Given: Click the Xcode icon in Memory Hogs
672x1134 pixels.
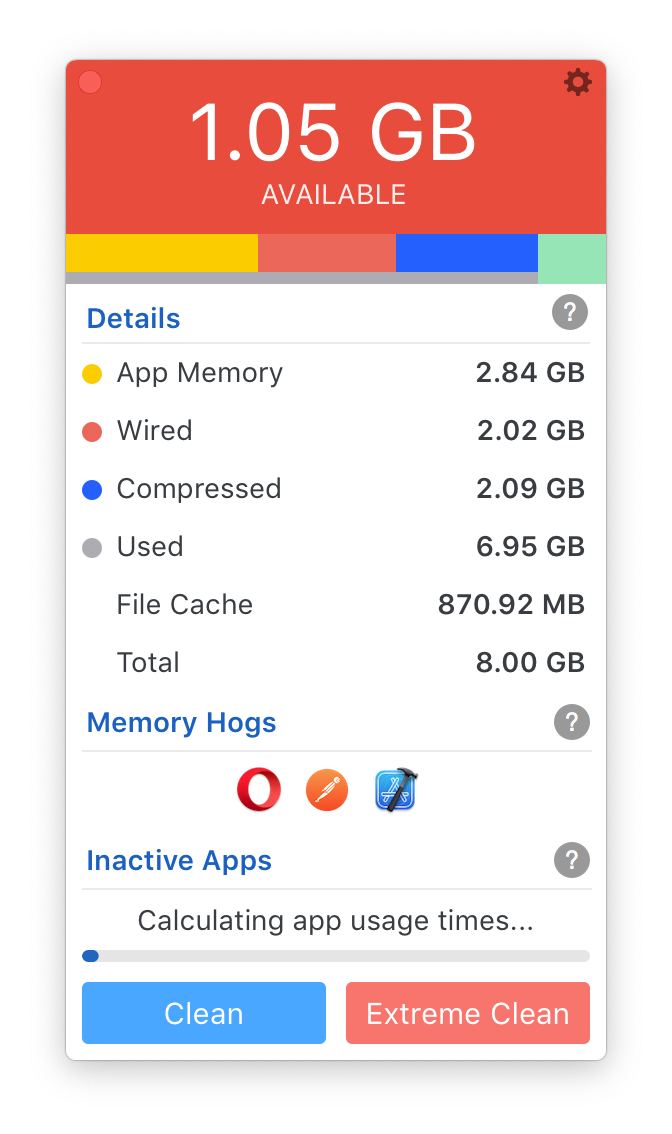Looking at the screenshot, I should [x=396, y=790].
